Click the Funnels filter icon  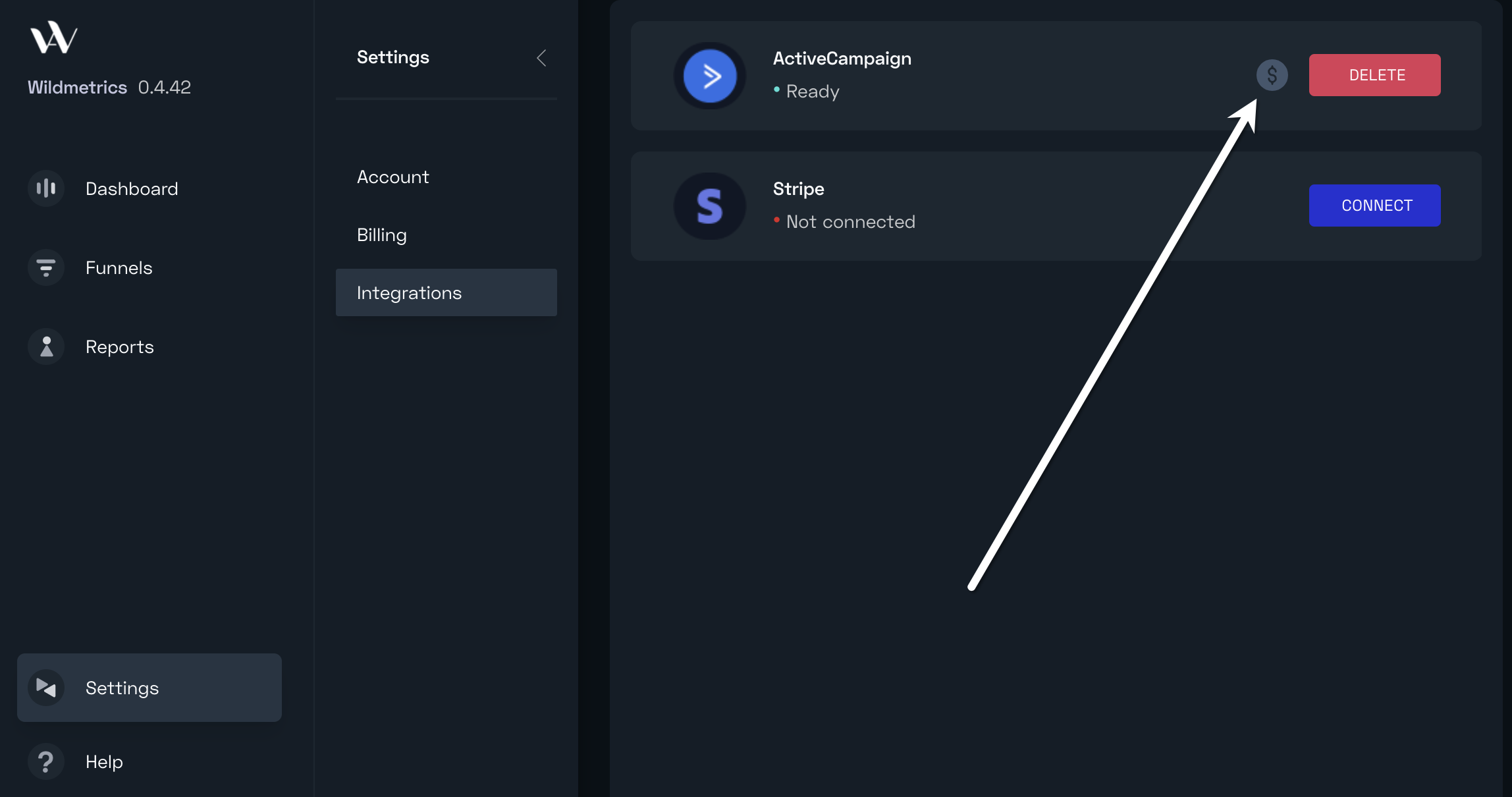[46, 267]
